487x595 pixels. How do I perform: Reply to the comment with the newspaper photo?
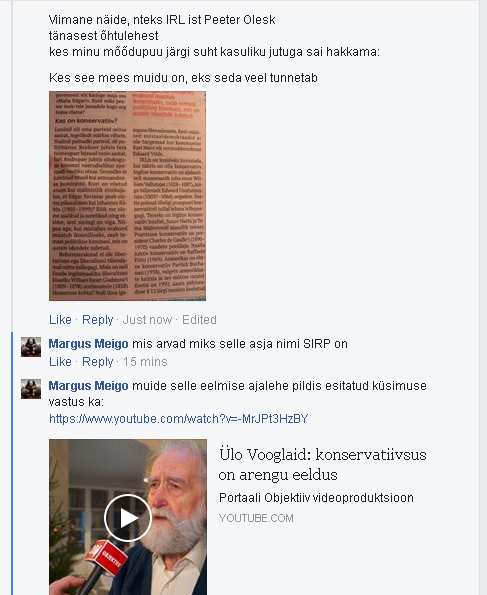tap(98, 320)
